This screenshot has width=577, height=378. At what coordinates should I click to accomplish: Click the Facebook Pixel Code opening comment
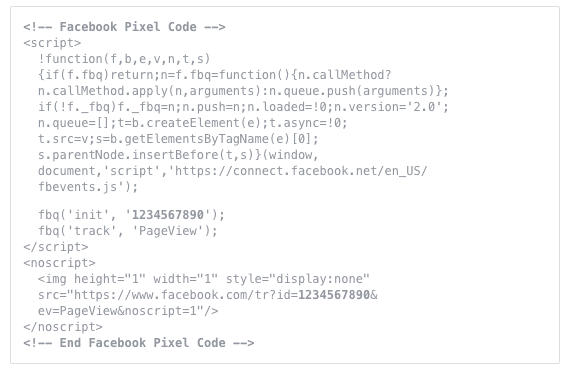(x=124, y=27)
